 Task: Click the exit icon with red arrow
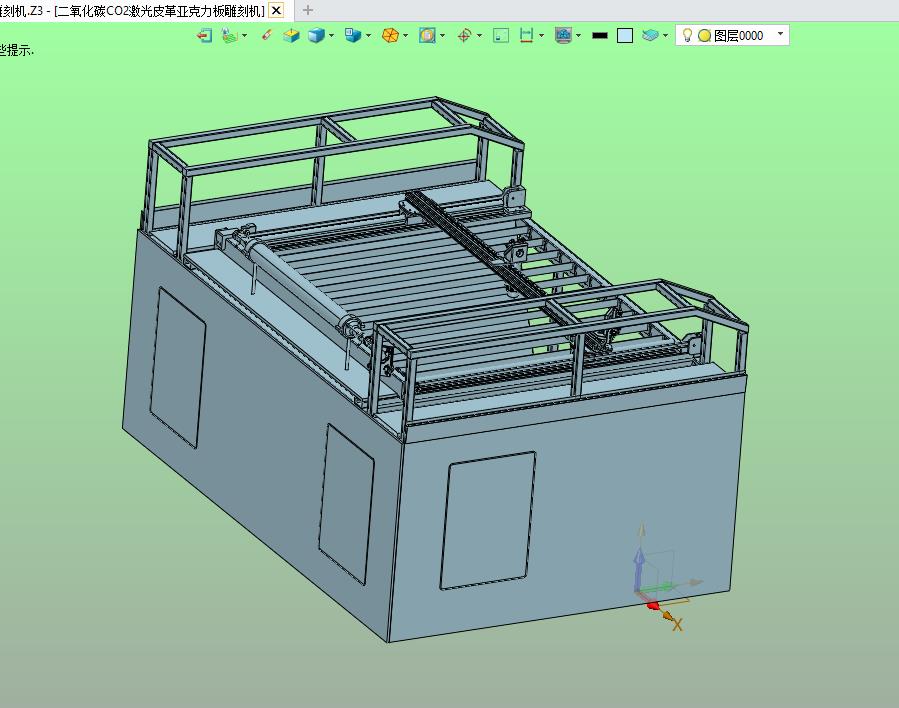pos(204,36)
